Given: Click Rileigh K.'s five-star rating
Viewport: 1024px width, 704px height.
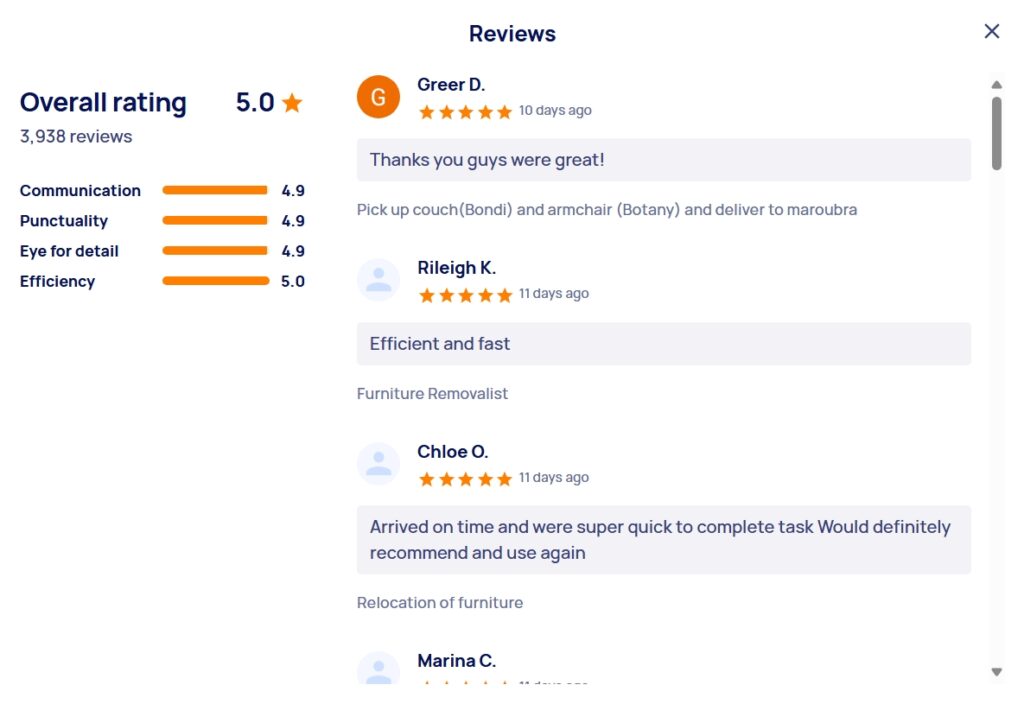Looking at the screenshot, I should pos(466,295).
